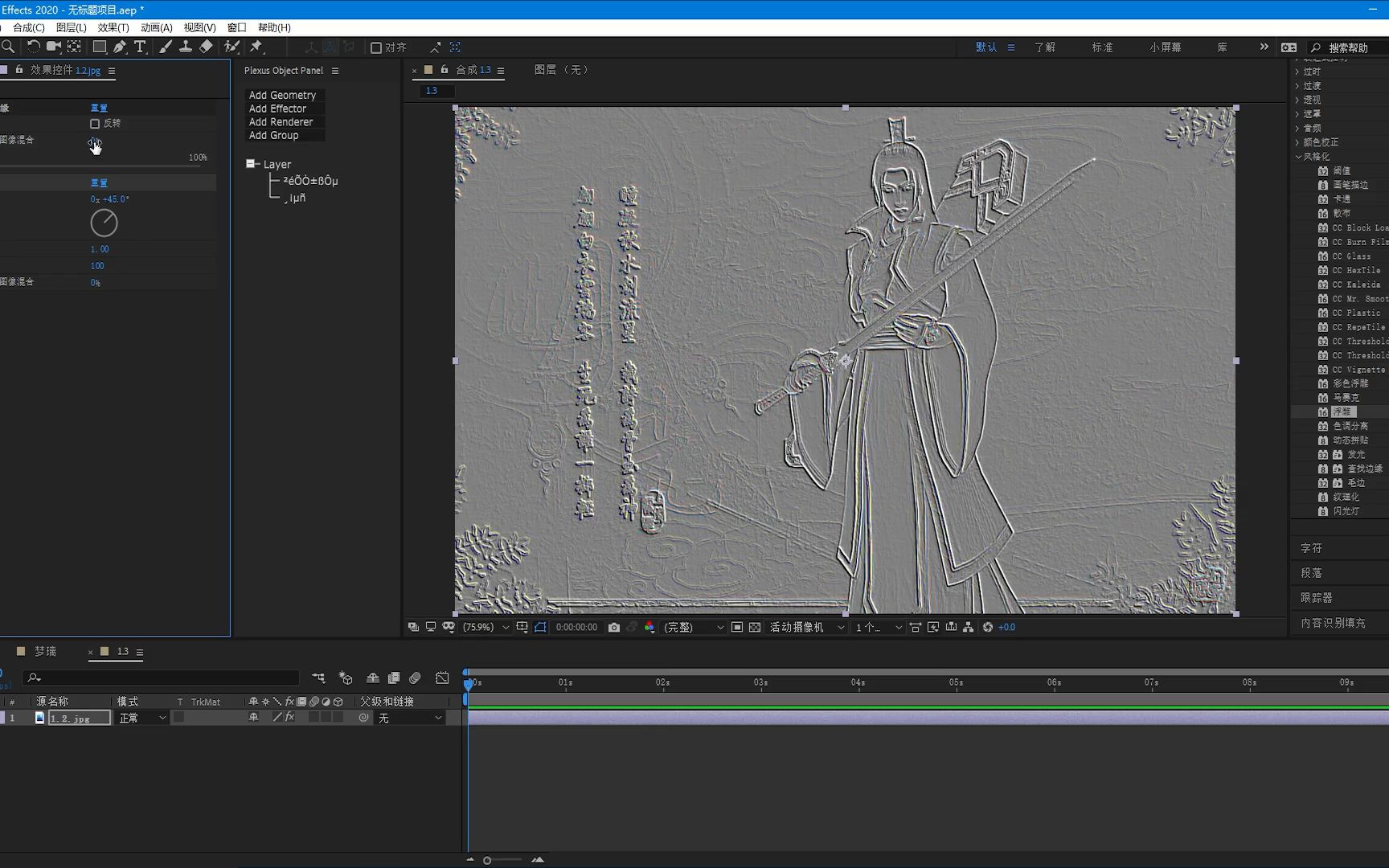Expand the 颜色校正 effects category
1389x868 pixels.
[x=1297, y=142]
